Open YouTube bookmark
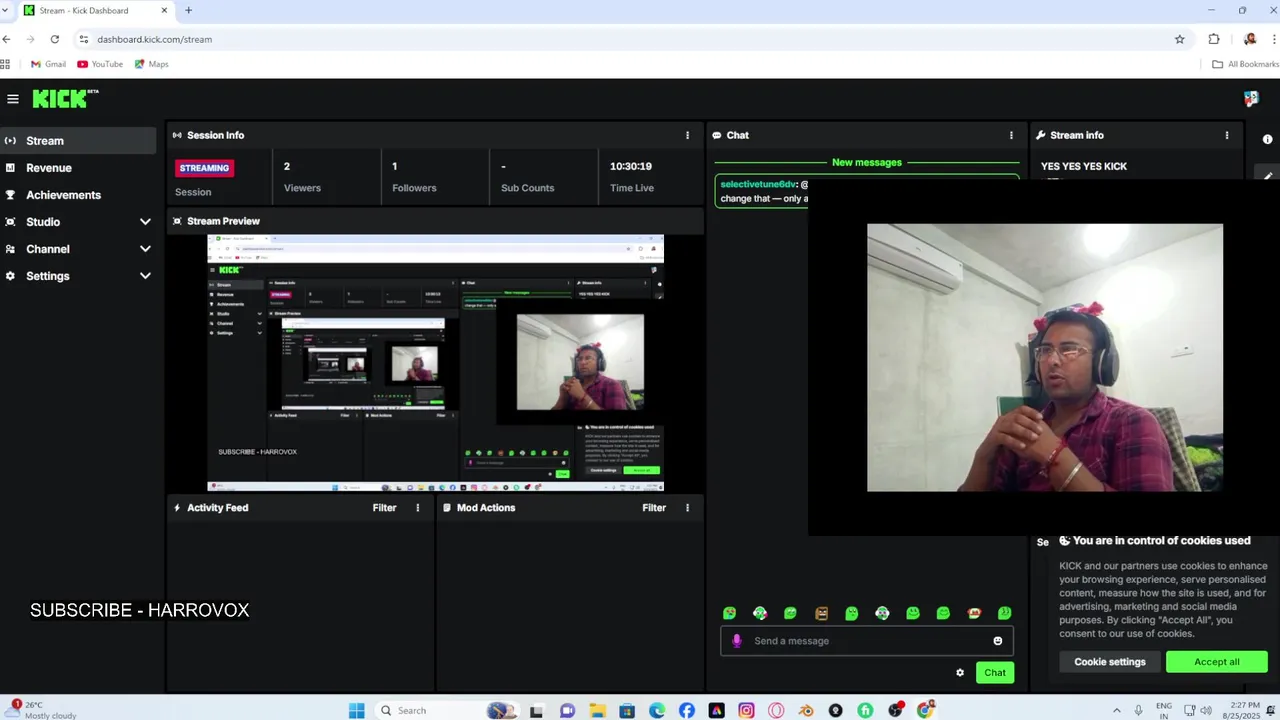The image size is (1280, 720). (x=100, y=64)
